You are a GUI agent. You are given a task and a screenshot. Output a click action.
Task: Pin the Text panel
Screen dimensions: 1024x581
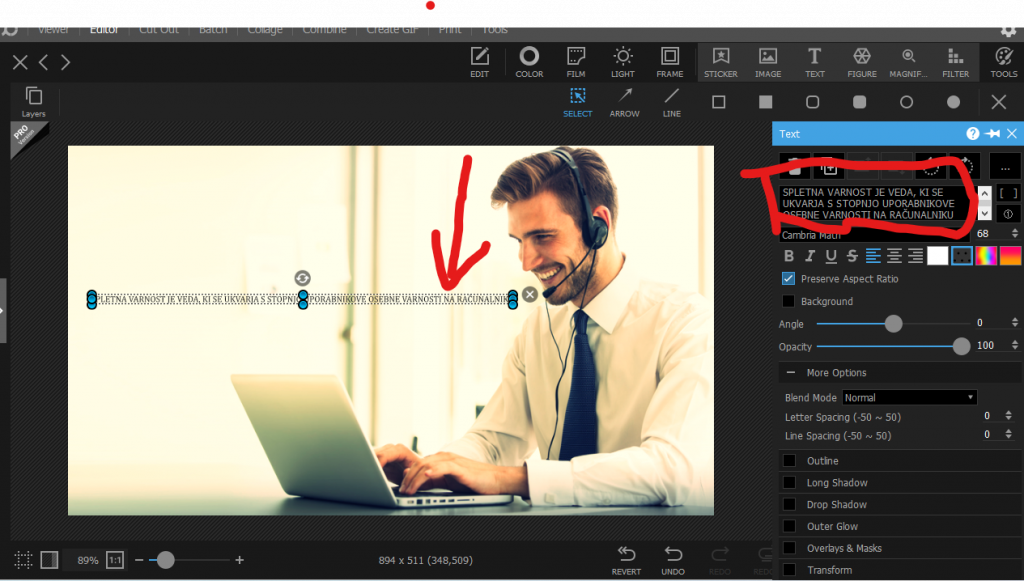tap(993, 134)
